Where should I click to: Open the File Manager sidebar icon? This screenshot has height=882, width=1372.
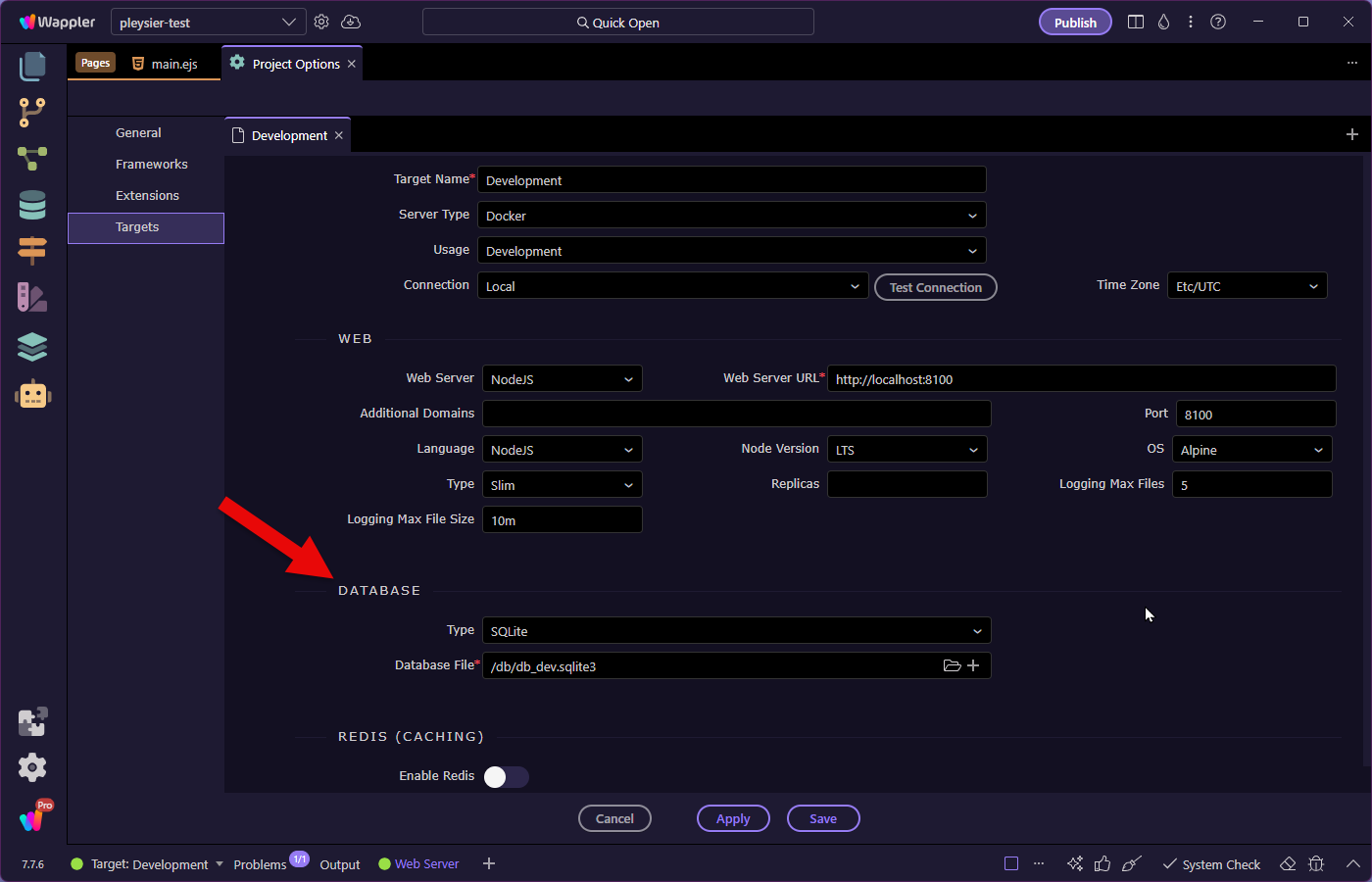tap(32, 67)
